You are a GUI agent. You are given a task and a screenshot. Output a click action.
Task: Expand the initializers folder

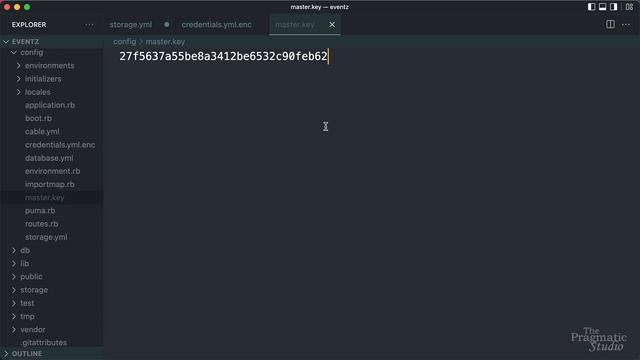click(x=43, y=79)
